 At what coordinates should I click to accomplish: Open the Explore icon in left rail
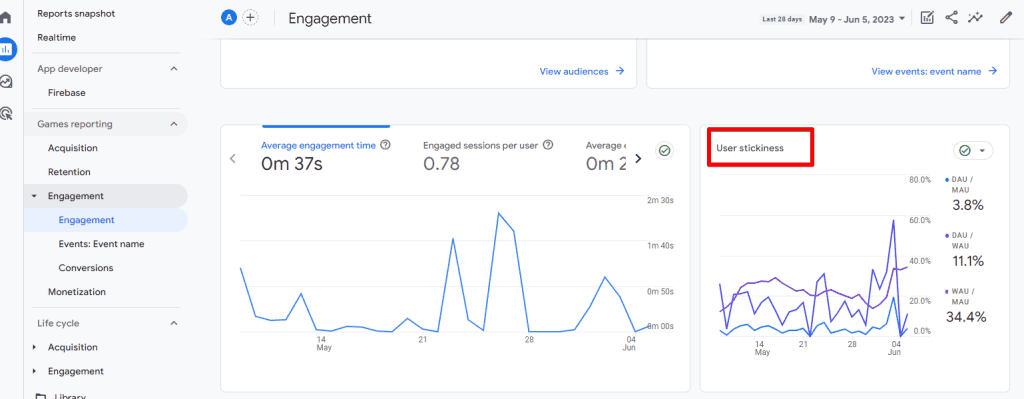pyautogui.click(x=7, y=82)
